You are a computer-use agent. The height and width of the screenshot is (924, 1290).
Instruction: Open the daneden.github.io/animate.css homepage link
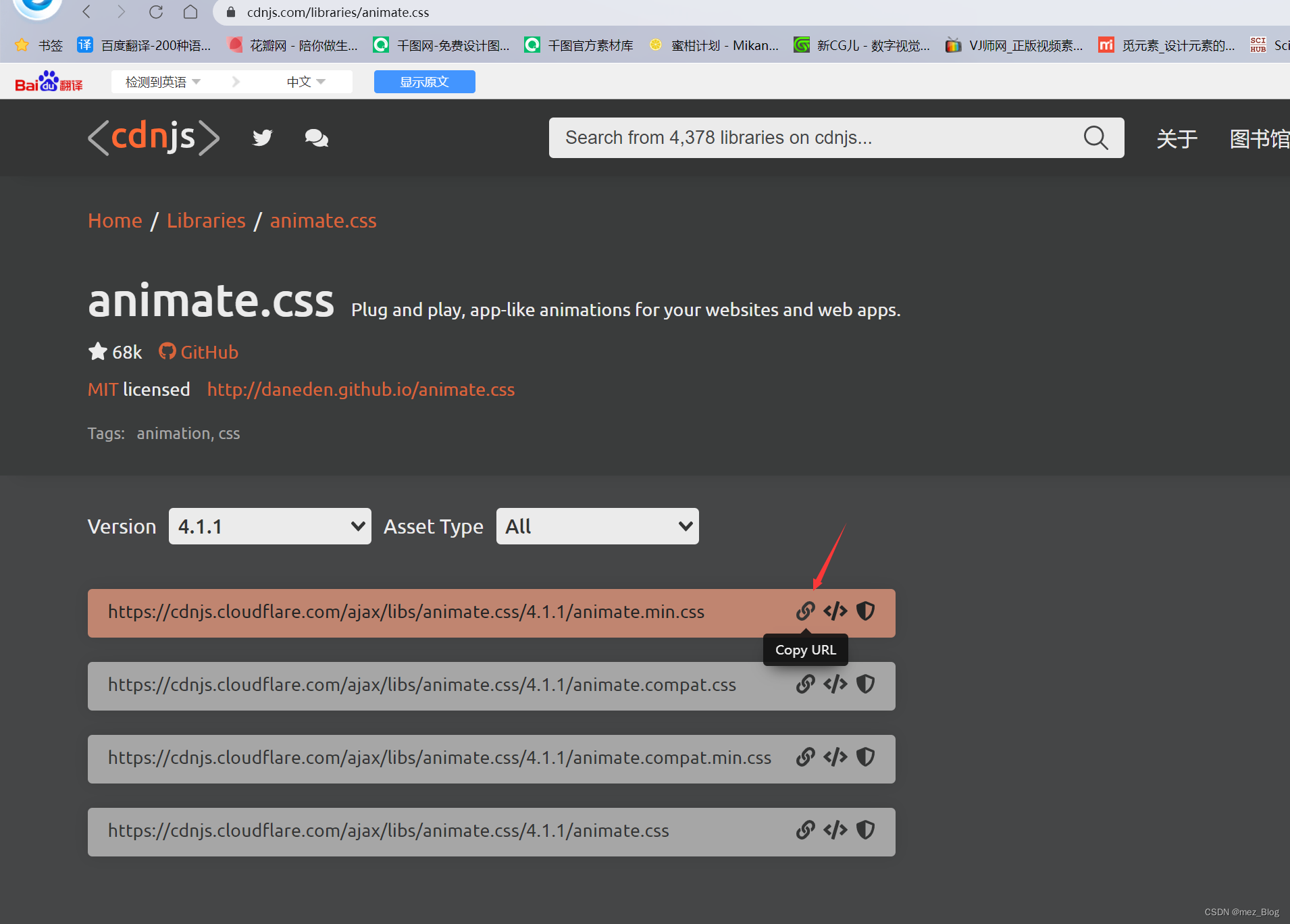(361, 390)
